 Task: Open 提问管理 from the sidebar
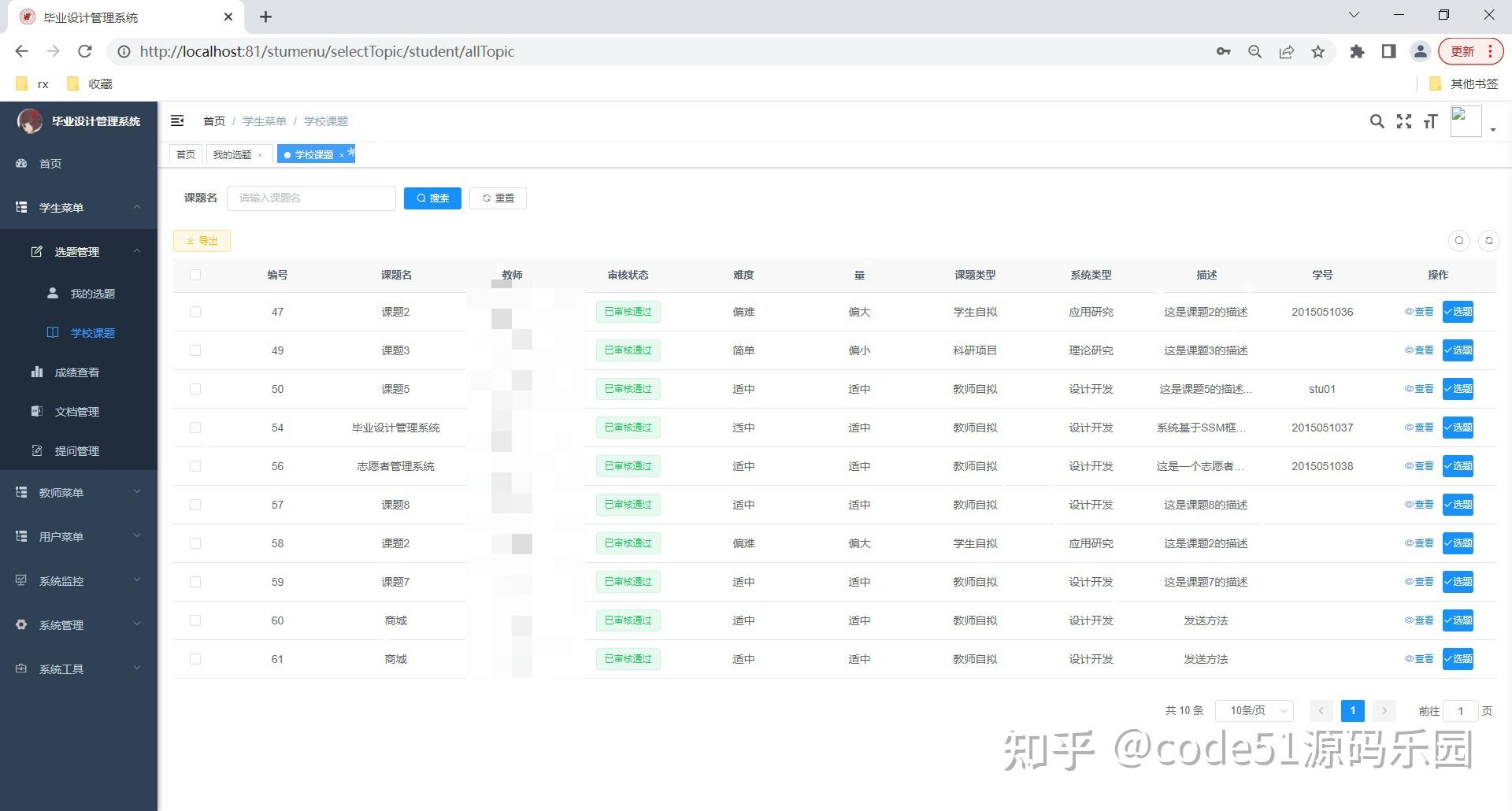click(x=77, y=450)
